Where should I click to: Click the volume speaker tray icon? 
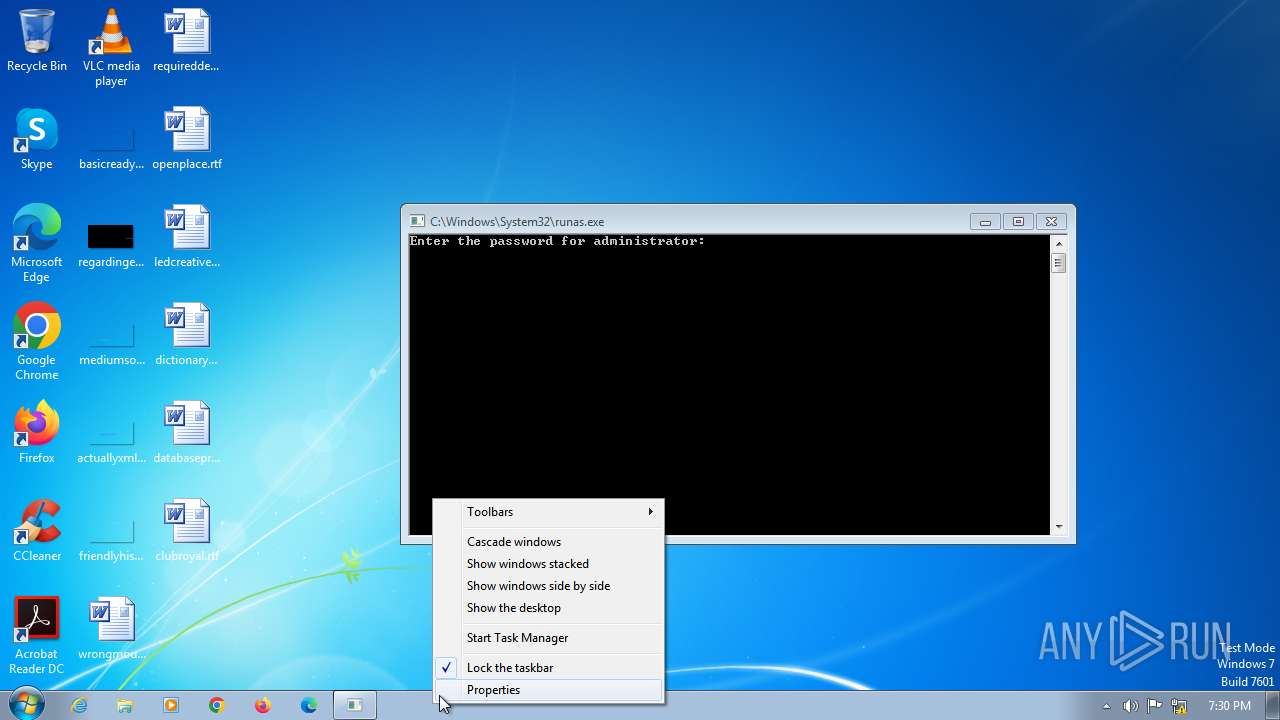[x=1130, y=706]
